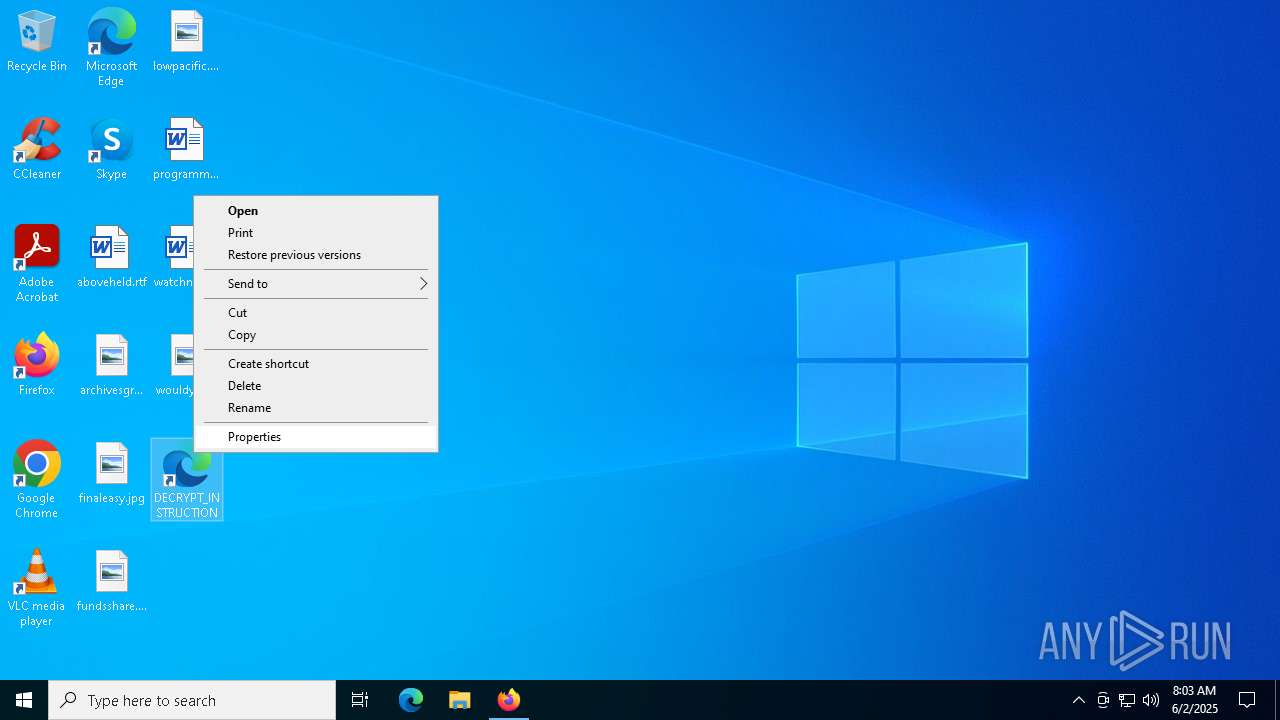Open the Recycle Bin desktop icon
Viewport: 1280px width, 720px height.
tap(37, 41)
